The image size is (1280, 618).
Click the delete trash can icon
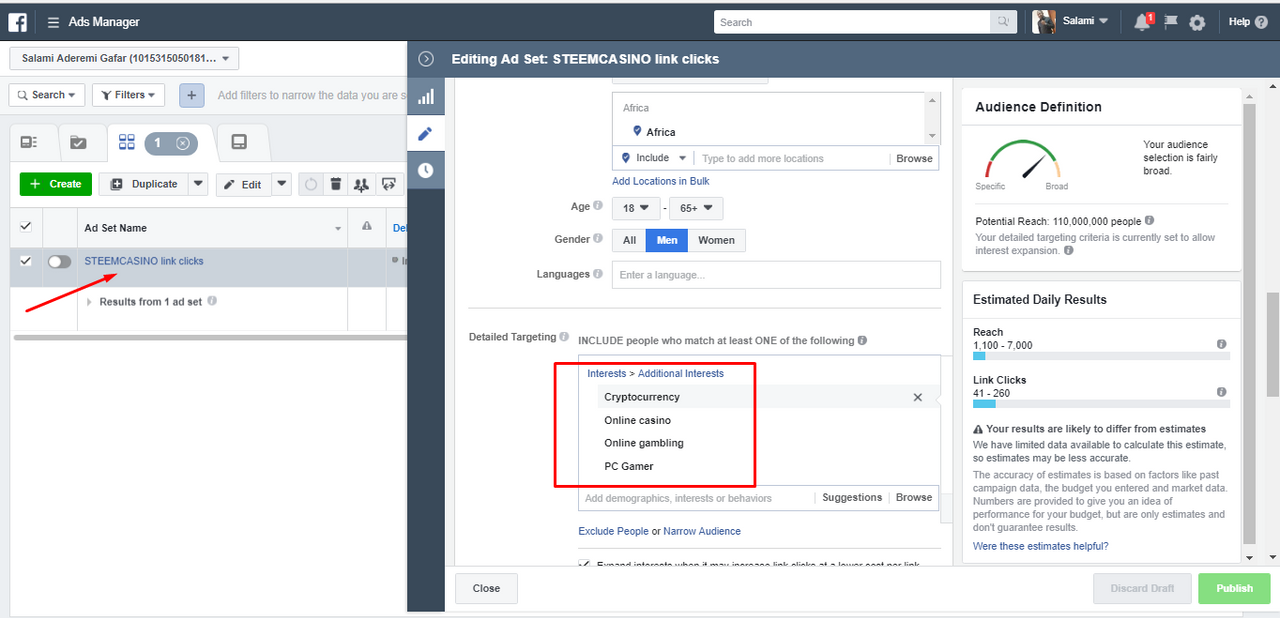click(336, 184)
